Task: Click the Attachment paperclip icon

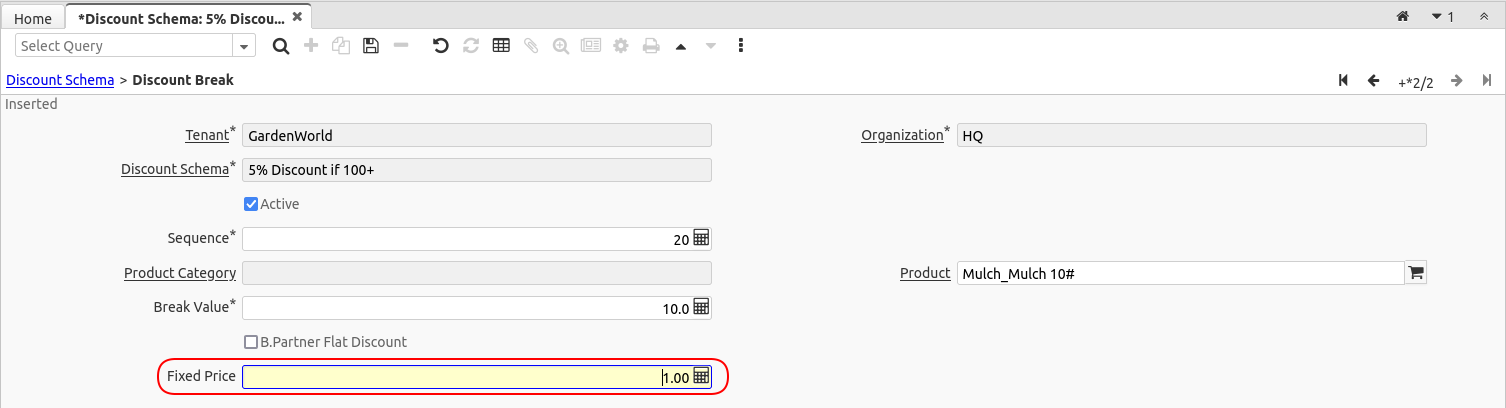Action: 531,46
